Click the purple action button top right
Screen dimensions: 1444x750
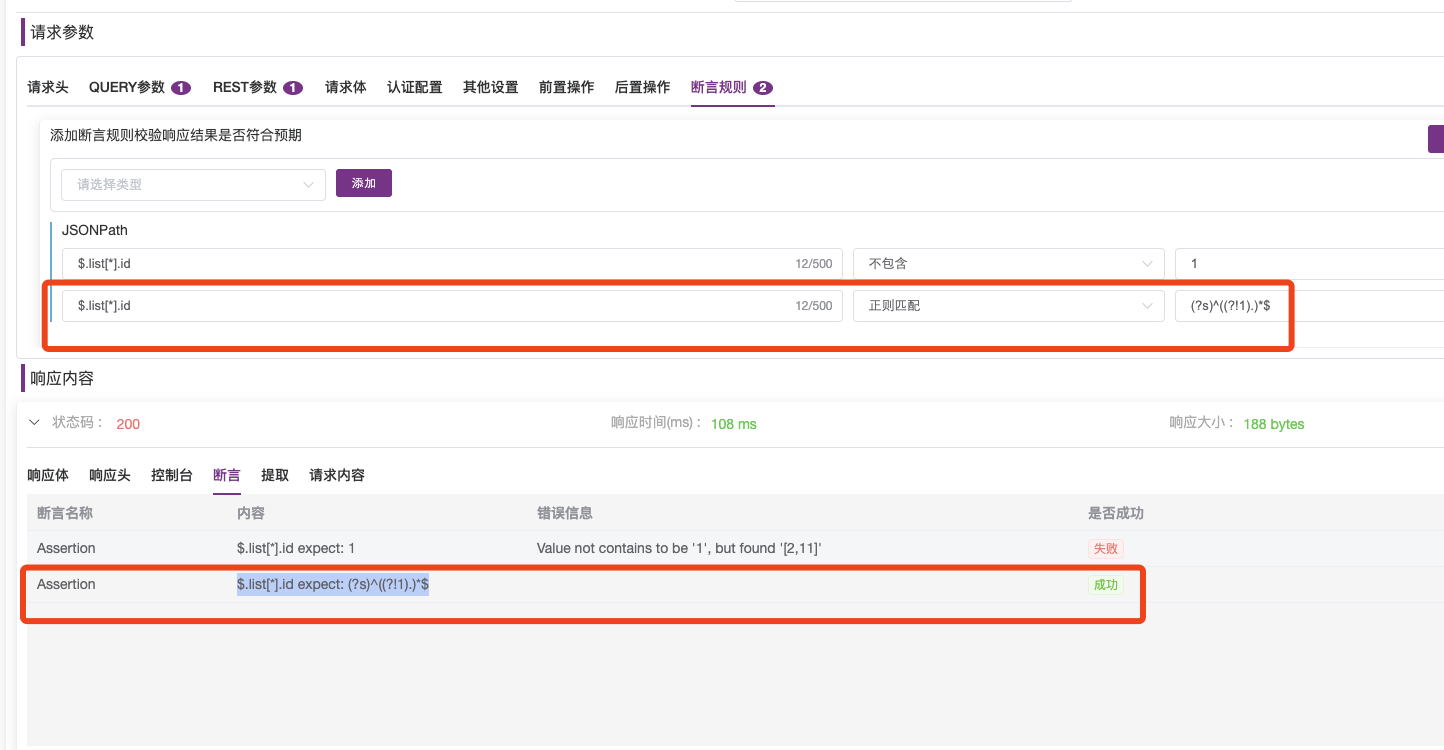tap(1436, 139)
